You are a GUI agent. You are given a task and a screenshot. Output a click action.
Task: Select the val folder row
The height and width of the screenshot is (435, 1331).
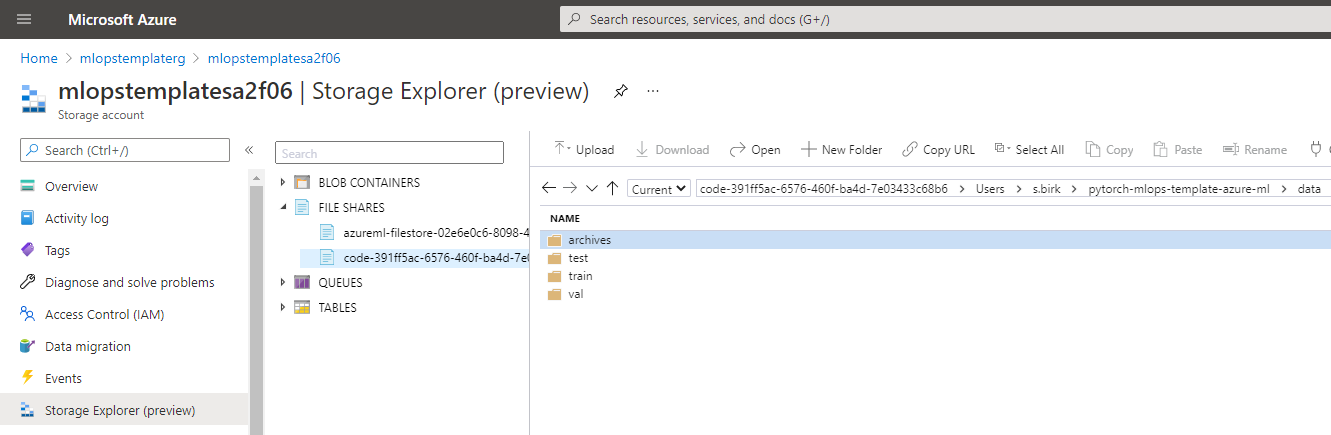click(935, 294)
